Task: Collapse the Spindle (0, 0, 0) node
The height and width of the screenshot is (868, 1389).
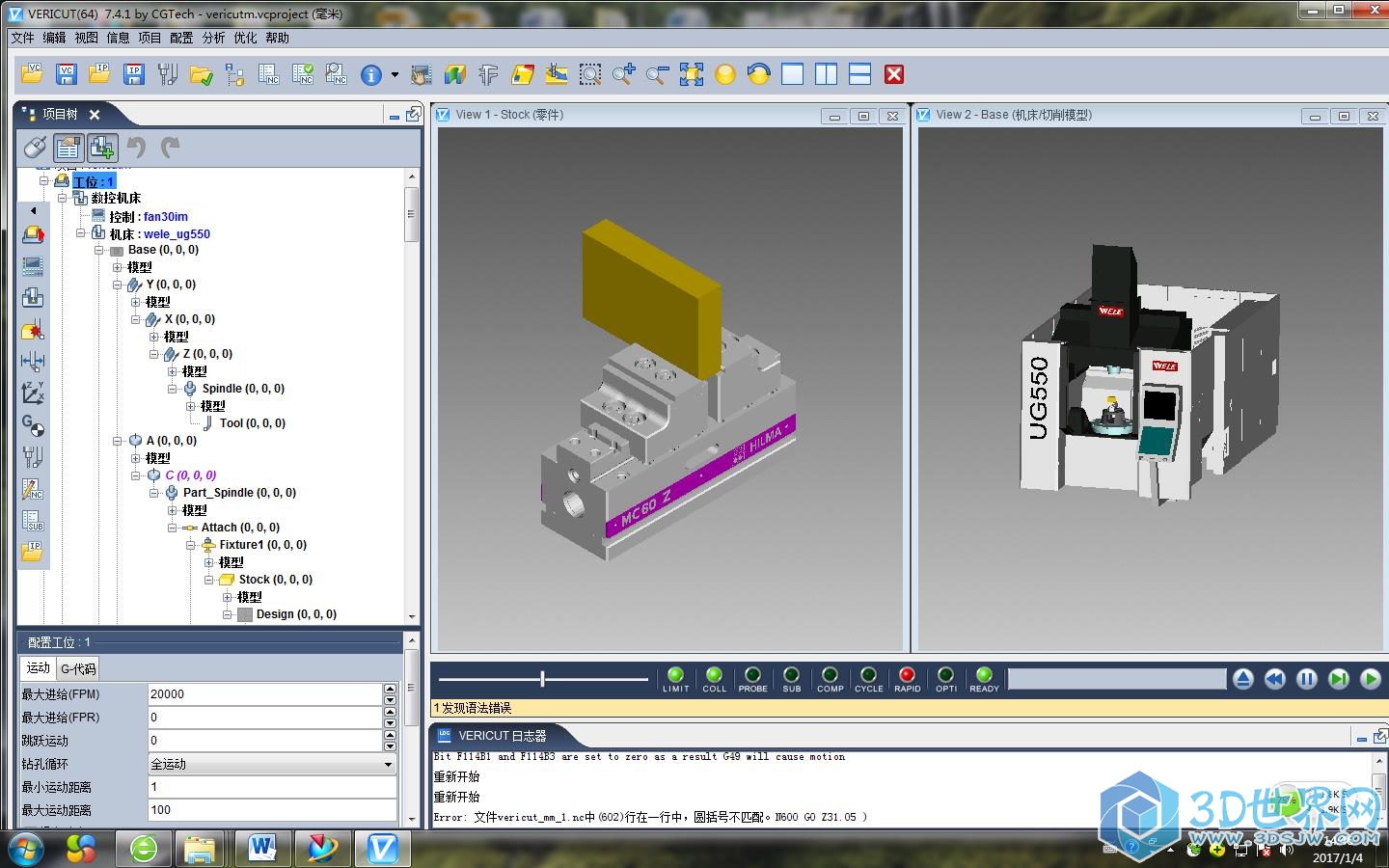Action: [x=173, y=389]
